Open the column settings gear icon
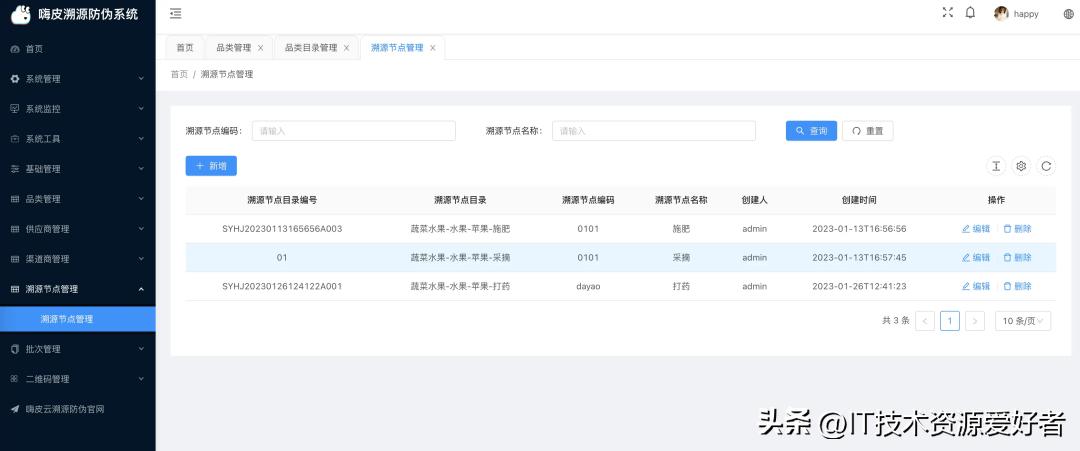 1021,166
